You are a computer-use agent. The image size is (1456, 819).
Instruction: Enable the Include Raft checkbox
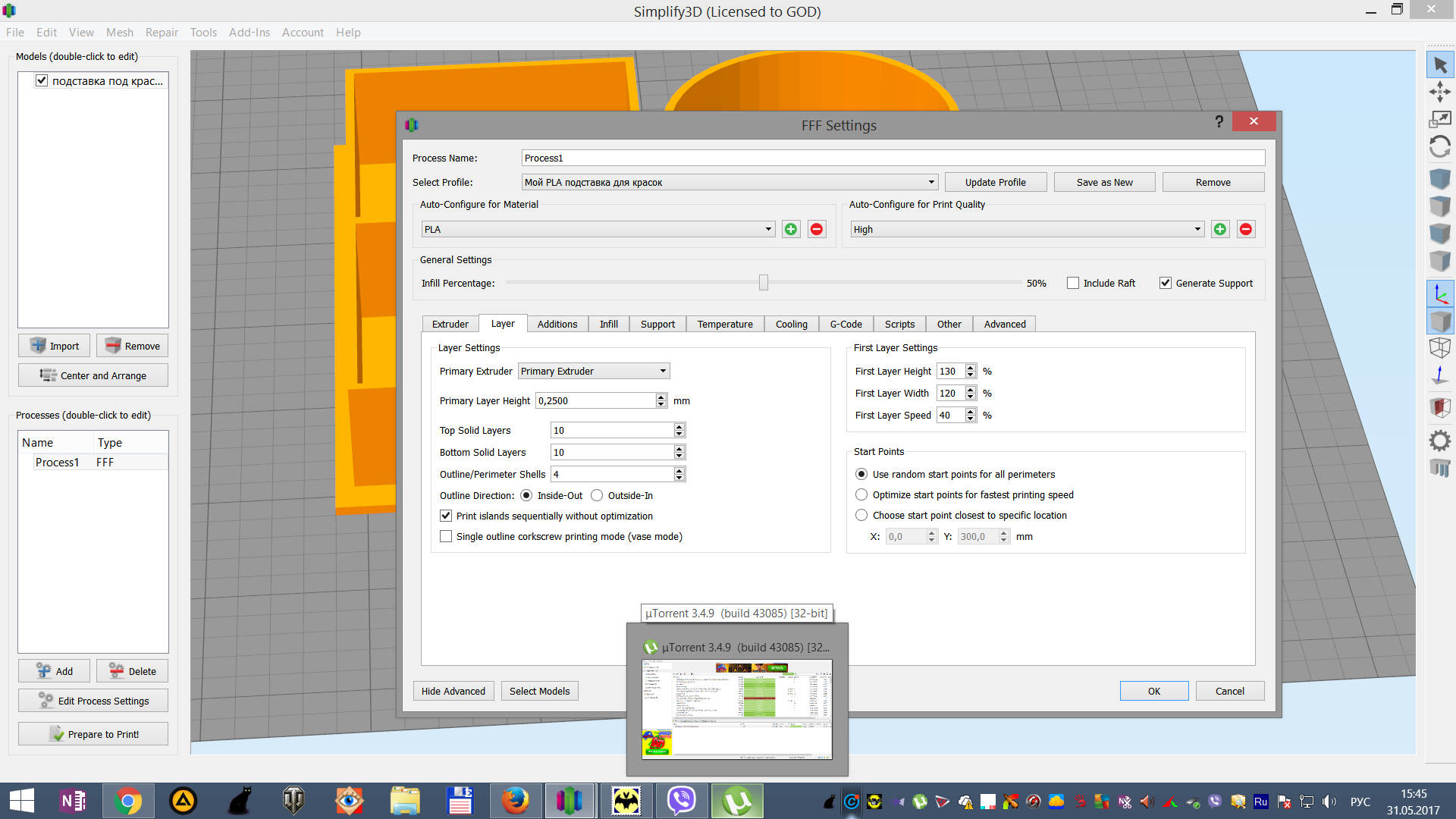[1073, 283]
